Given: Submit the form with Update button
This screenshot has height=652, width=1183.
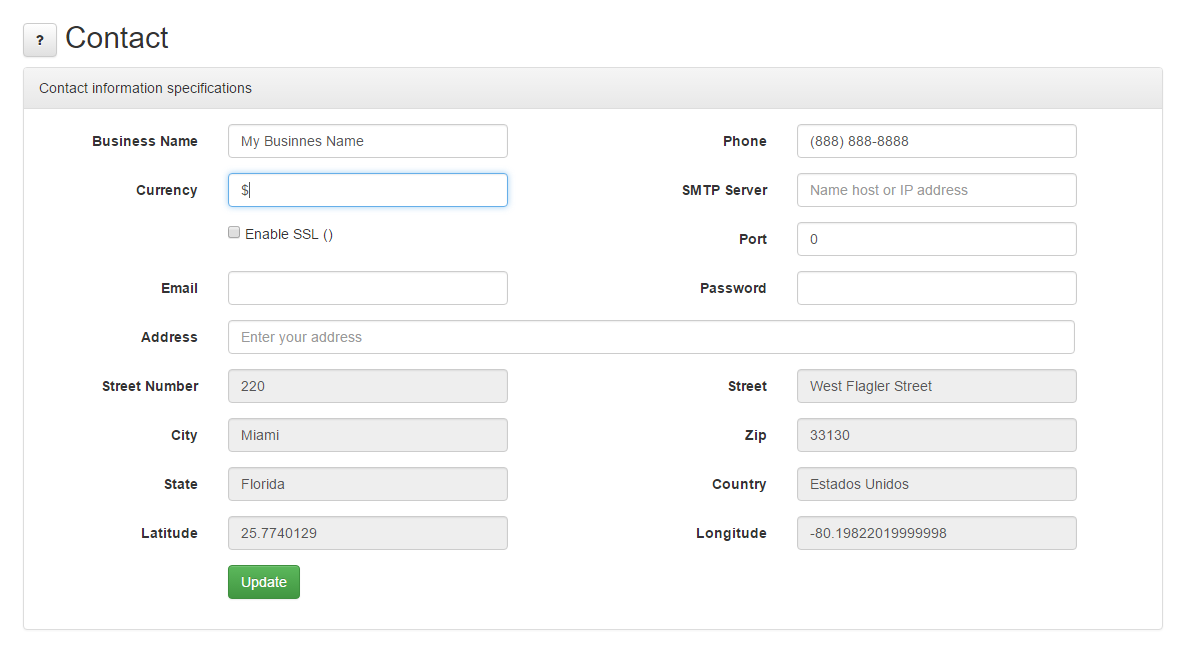Looking at the screenshot, I should [x=264, y=583].
